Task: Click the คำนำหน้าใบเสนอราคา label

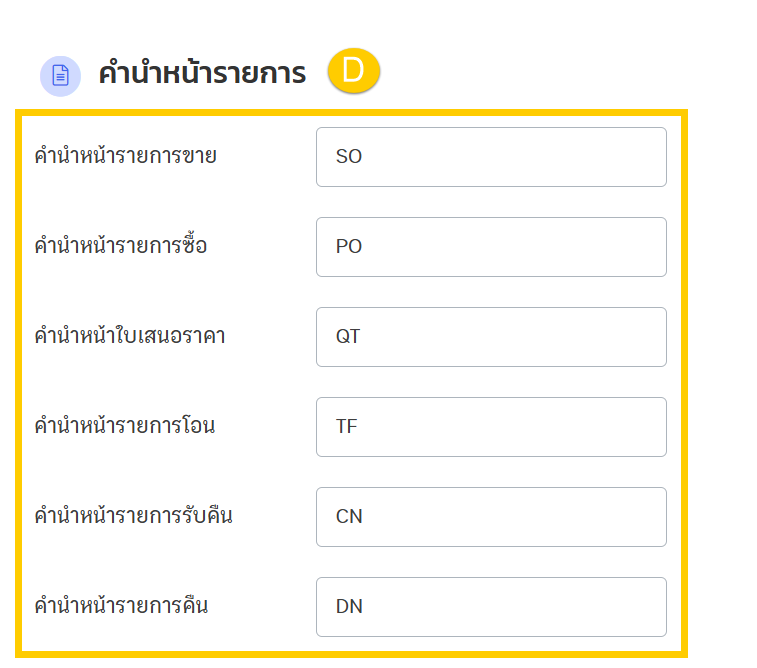Action: 130,334
